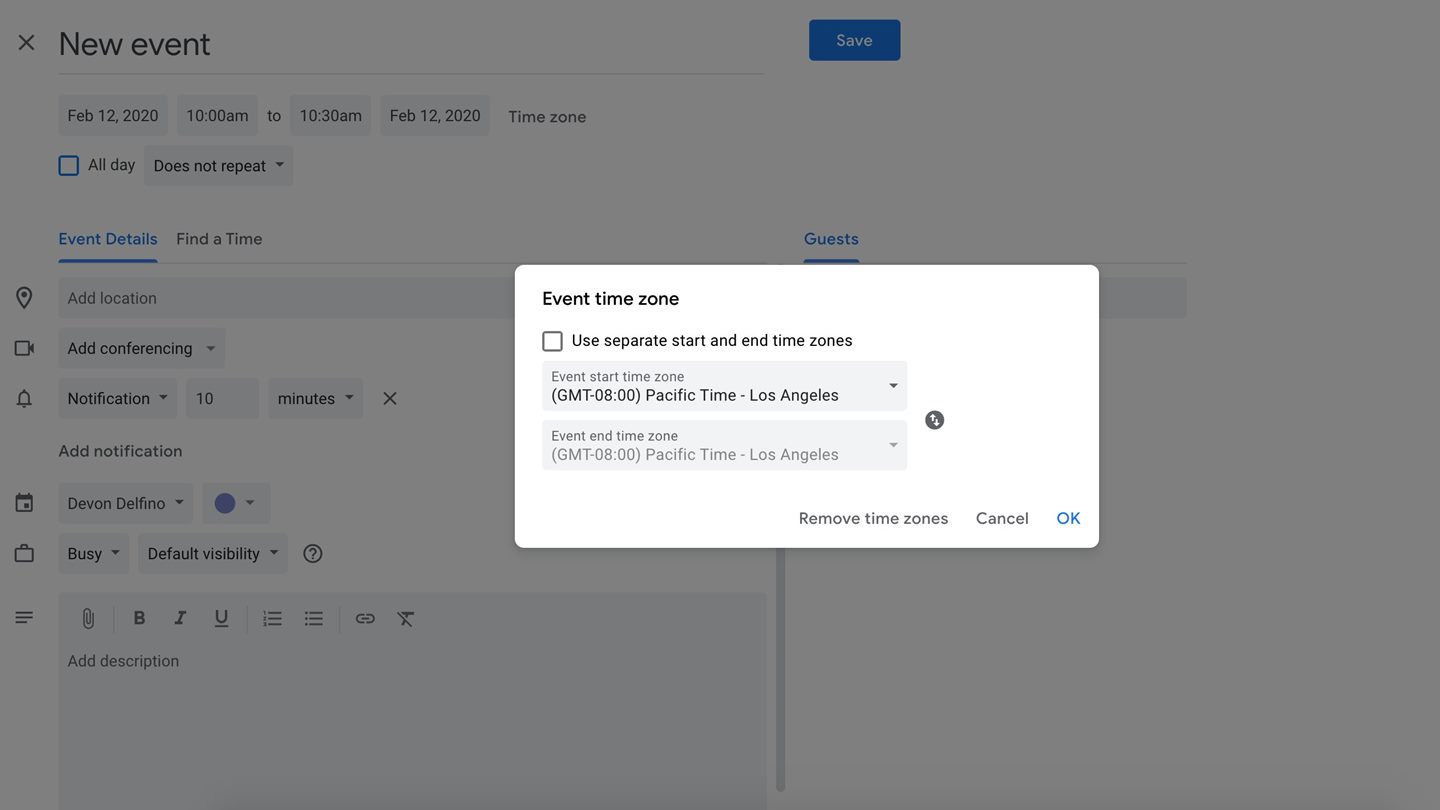Viewport: 1440px width, 810px height.
Task: Click the remove formatting icon
Action: pos(406,619)
